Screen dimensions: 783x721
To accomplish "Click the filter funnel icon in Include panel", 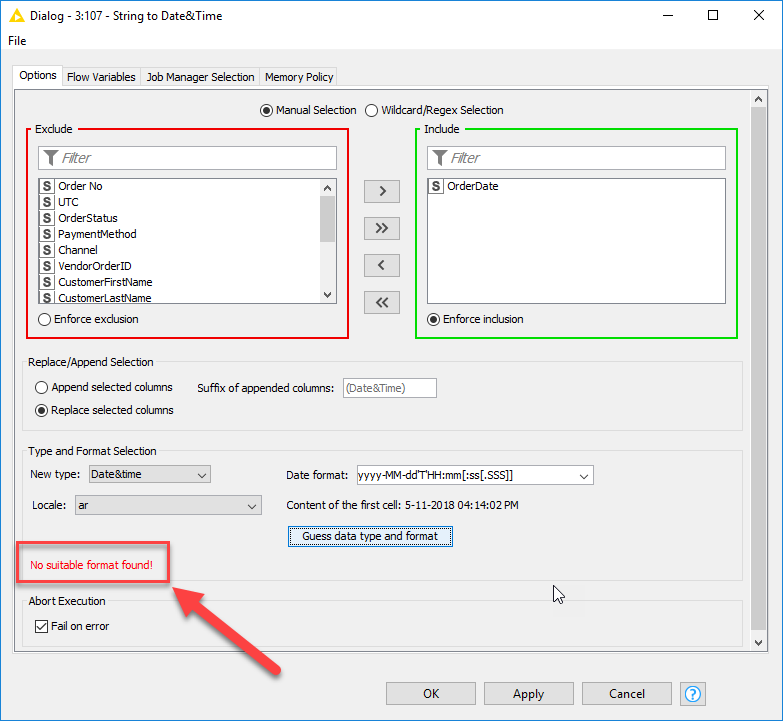I will click(438, 158).
